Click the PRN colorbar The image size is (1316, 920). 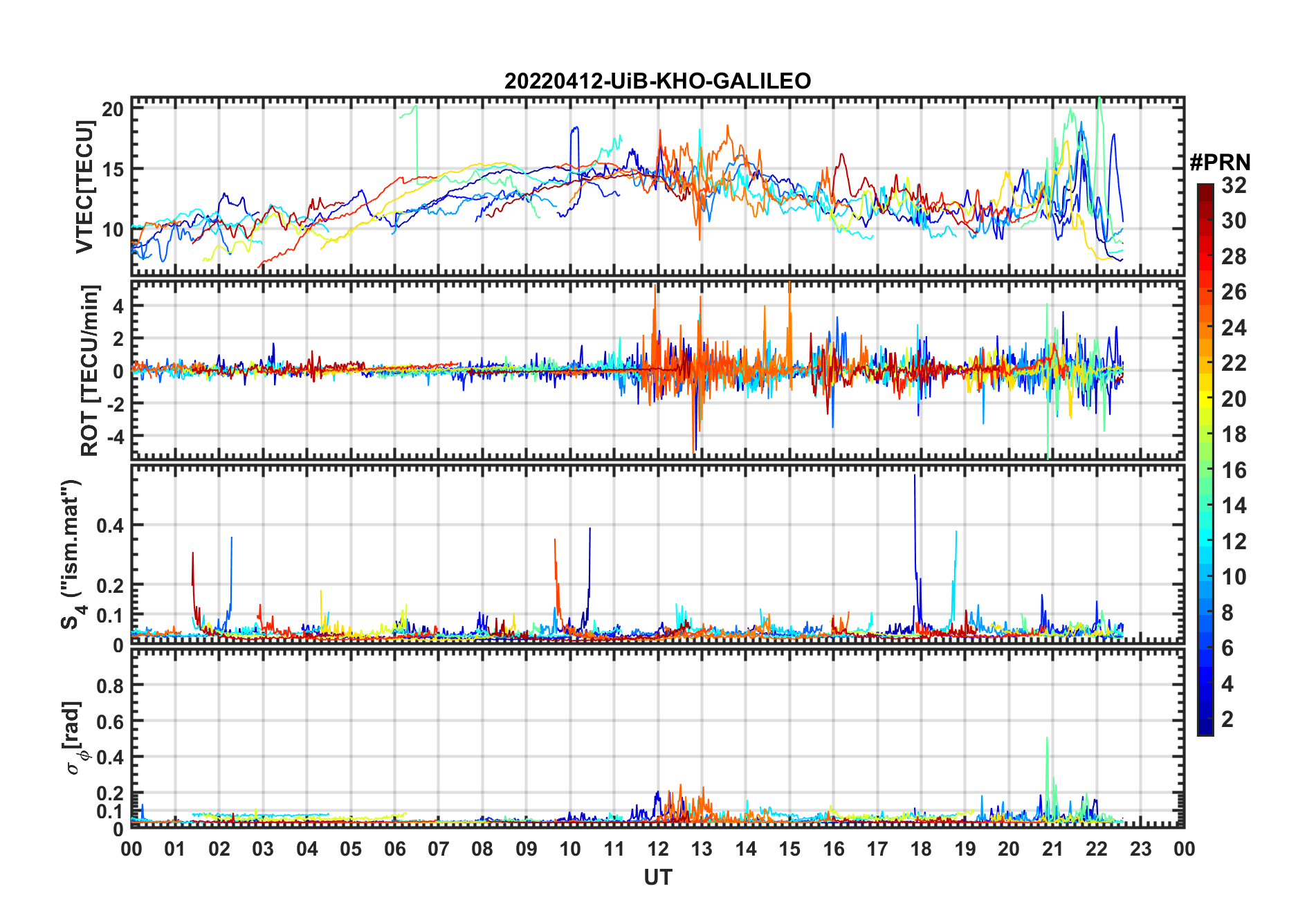(x=1205, y=459)
